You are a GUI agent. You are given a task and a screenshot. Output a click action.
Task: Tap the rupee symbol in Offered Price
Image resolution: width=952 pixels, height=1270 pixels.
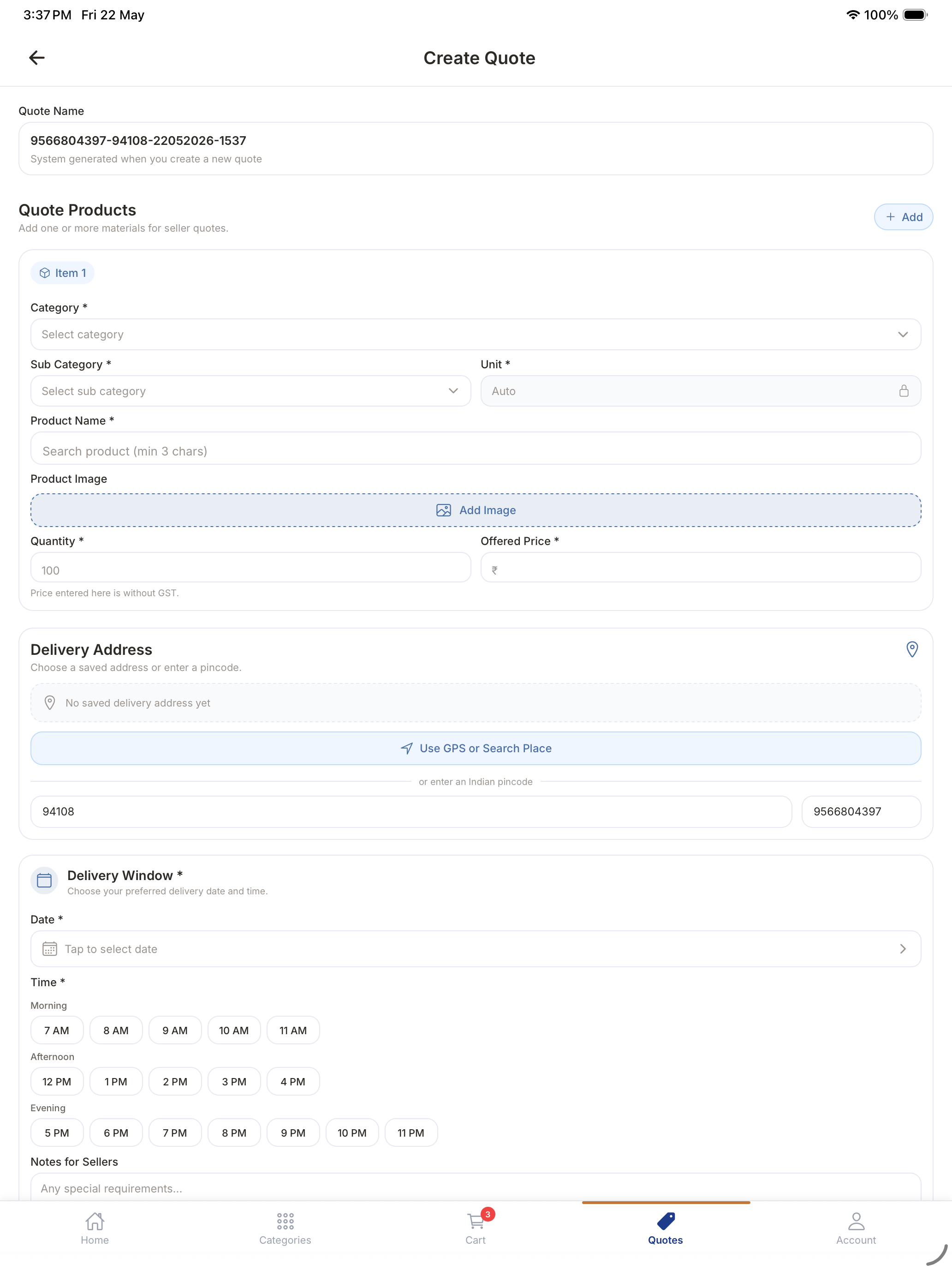[494, 570]
